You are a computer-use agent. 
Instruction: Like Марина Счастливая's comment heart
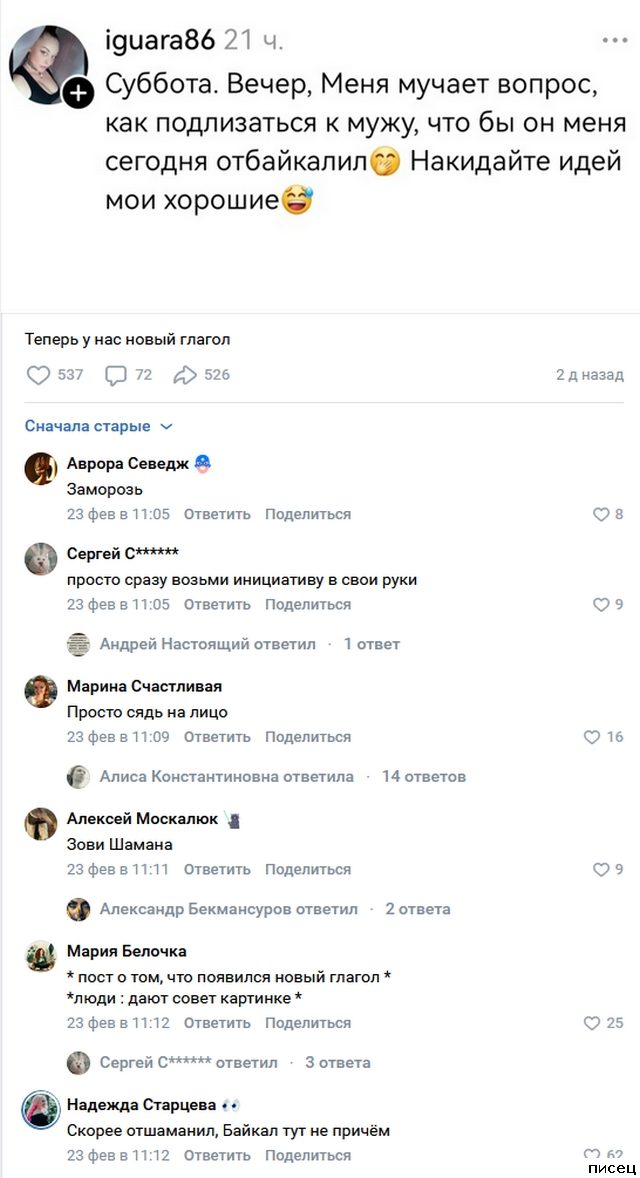(x=591, y=737)
